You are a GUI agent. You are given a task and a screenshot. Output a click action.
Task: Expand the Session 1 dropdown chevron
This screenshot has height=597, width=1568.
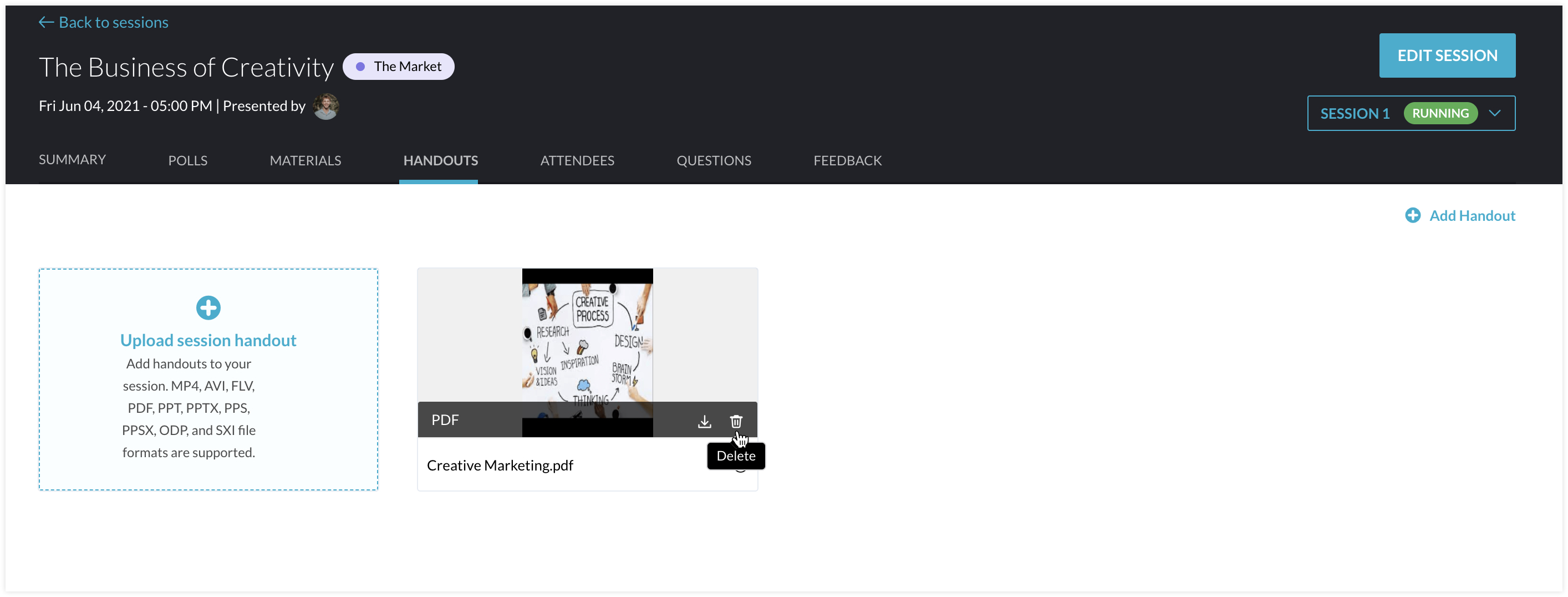click(x=1494, y=113)
